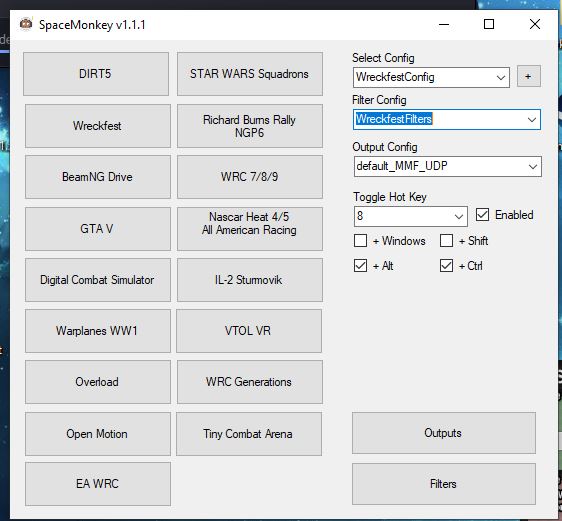Screen dimensions: 562x521
Task: Select the Wreckfest game button
Action: pos(97,126)
